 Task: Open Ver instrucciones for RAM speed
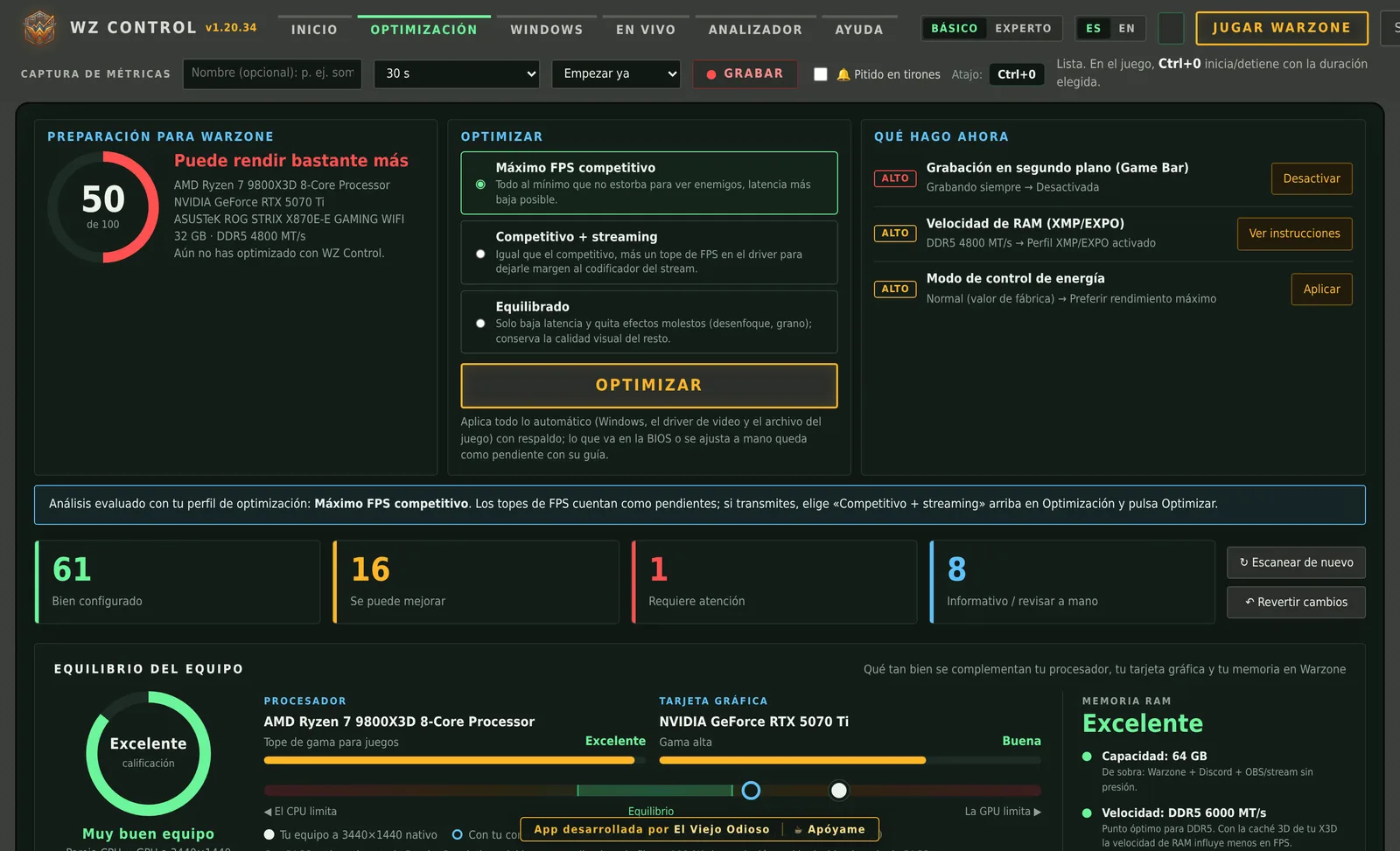pyautogui.click(x=1295, y=234)
